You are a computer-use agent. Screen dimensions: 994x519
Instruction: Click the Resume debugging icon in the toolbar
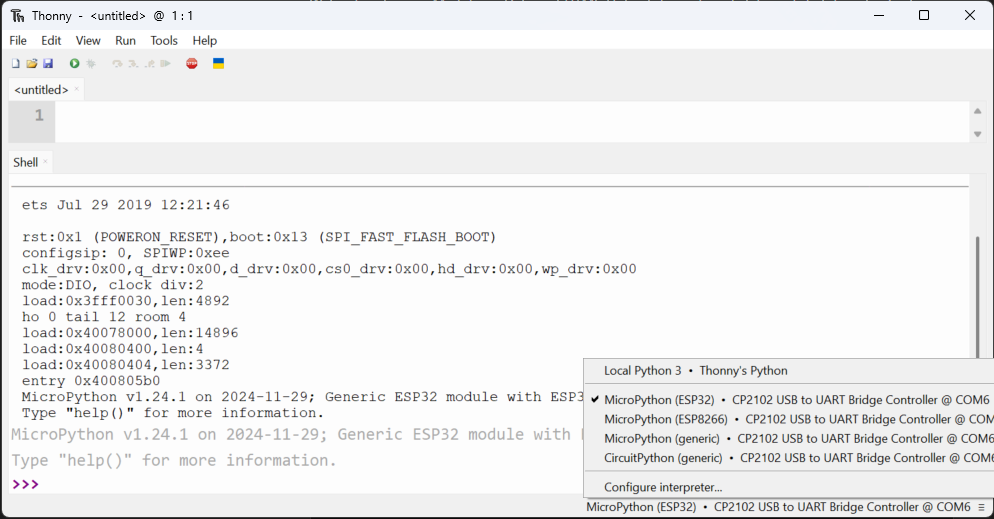165,64
